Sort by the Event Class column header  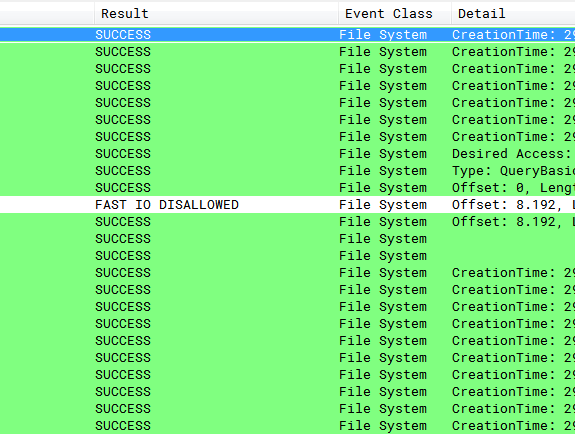click(x=395, y=14)
